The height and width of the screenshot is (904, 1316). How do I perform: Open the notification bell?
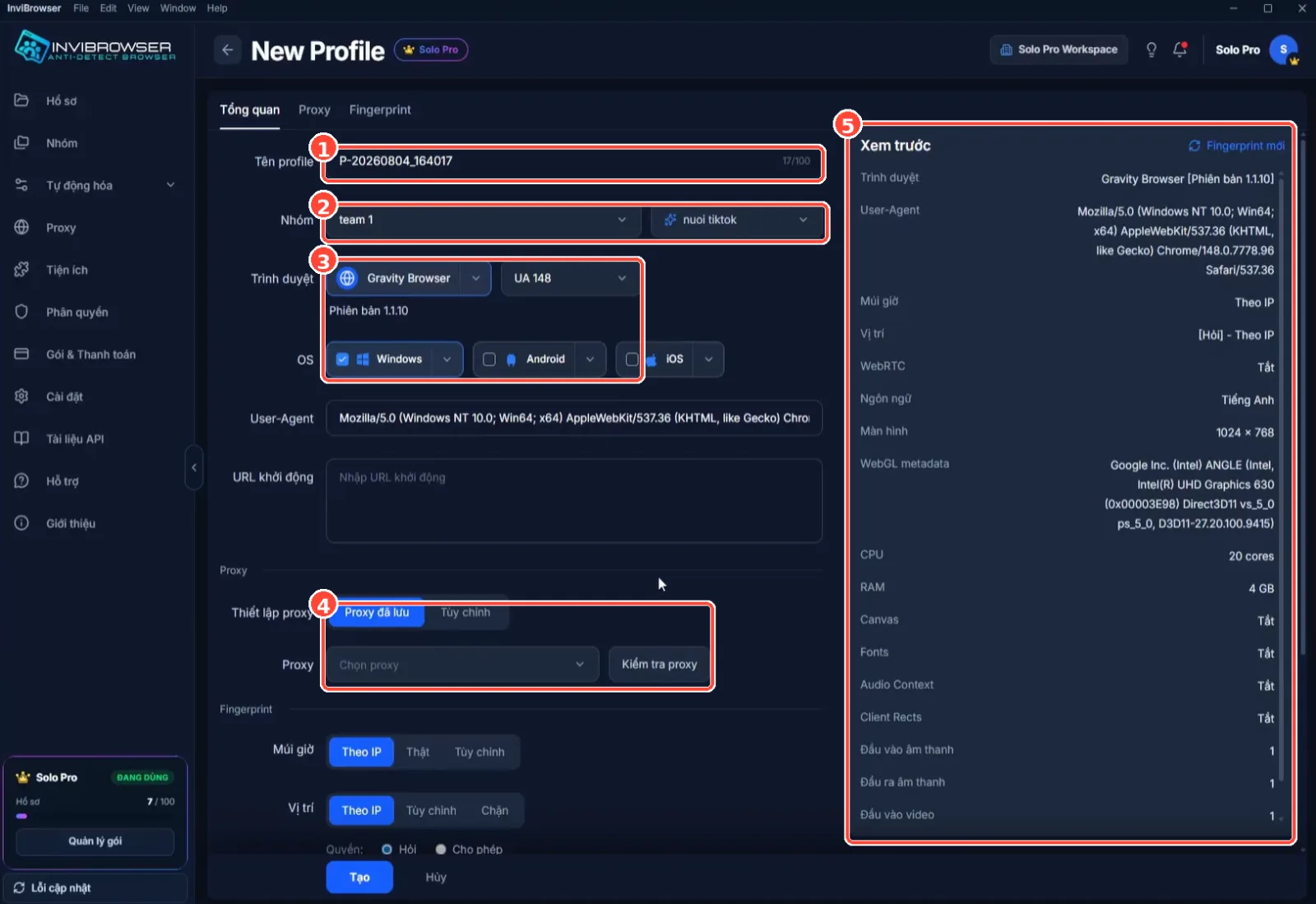(x=1179, y=49)
